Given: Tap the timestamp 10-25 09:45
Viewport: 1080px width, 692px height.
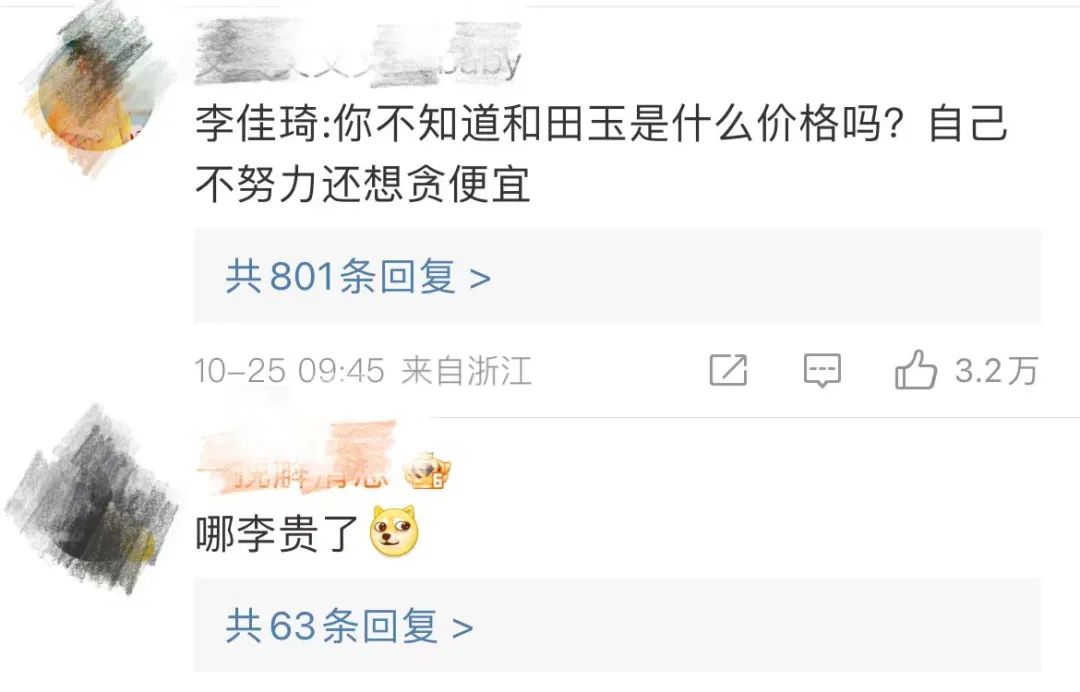Looking at the screenshot, I should click(x=289, y=371).
